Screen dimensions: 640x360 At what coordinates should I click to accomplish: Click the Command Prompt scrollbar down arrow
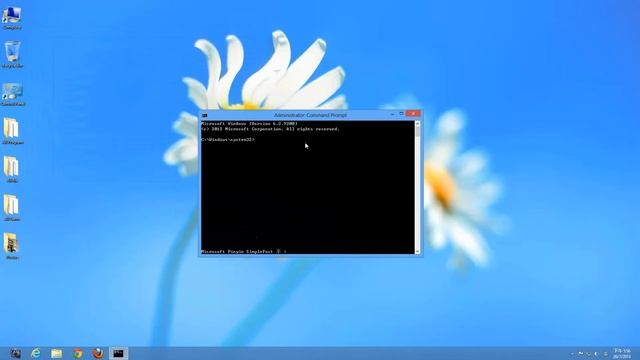click(417, 251)
